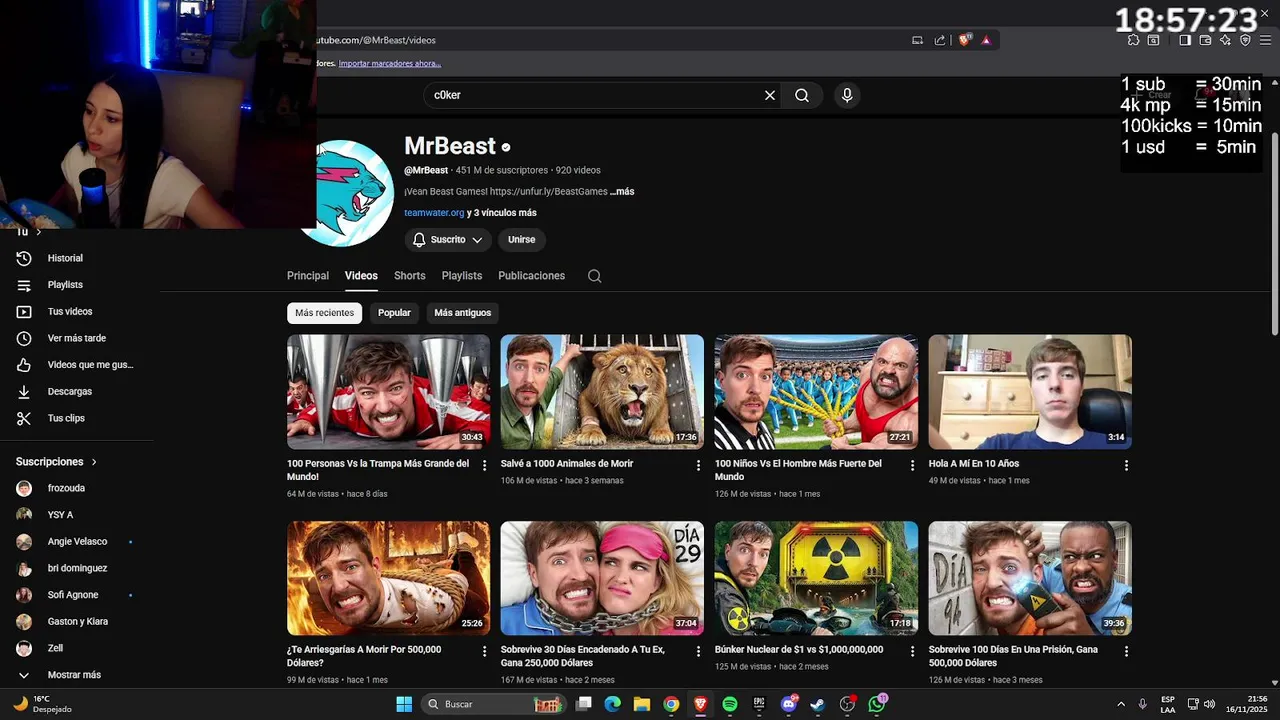Open Sobrevive 100 Días En Una Prisión thumbnail
Image resolution: width=1280 pixels, height=720 pixels.
pyautogui.click(x=1030, y=578)
